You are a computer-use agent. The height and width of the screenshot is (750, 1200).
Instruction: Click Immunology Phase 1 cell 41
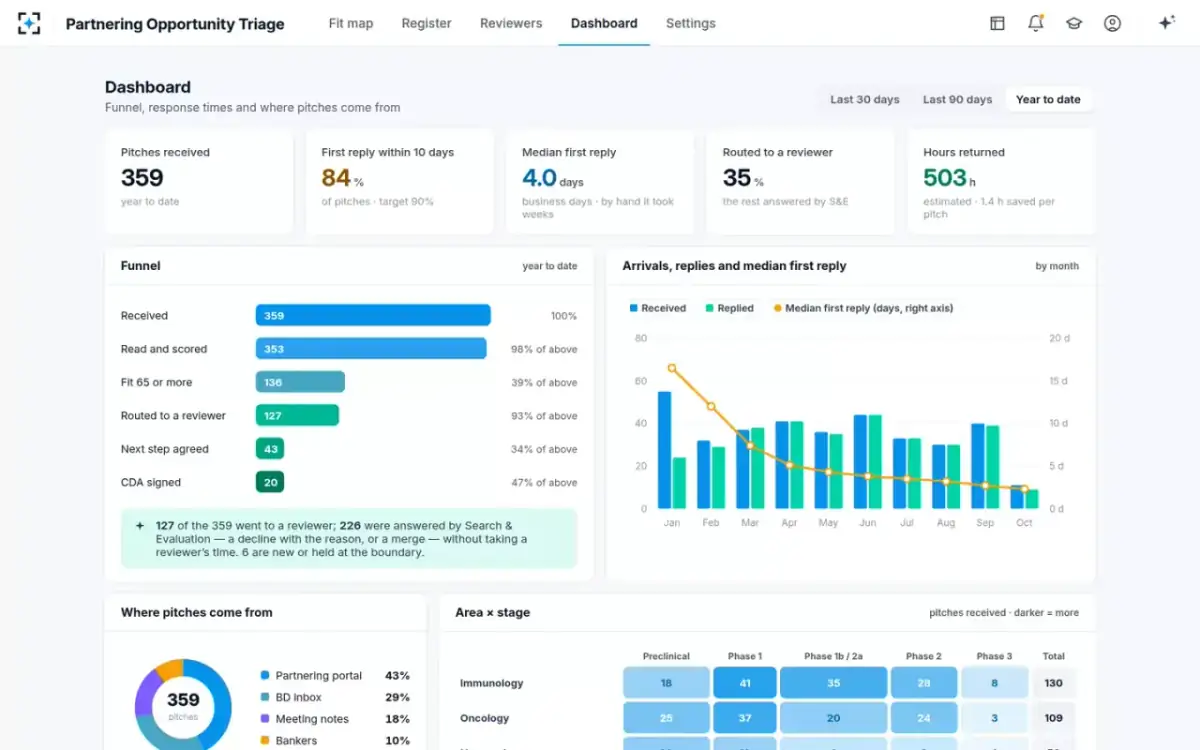tap(745, 683)
